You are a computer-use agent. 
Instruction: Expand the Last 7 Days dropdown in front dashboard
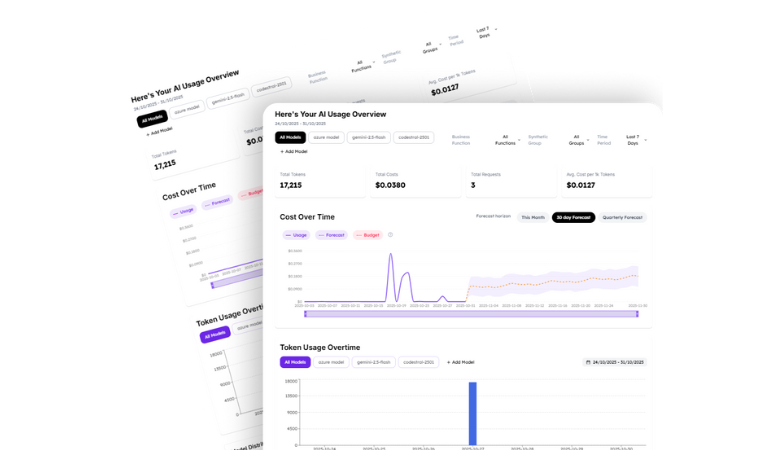pyautogui.click(x=635, y=140)
